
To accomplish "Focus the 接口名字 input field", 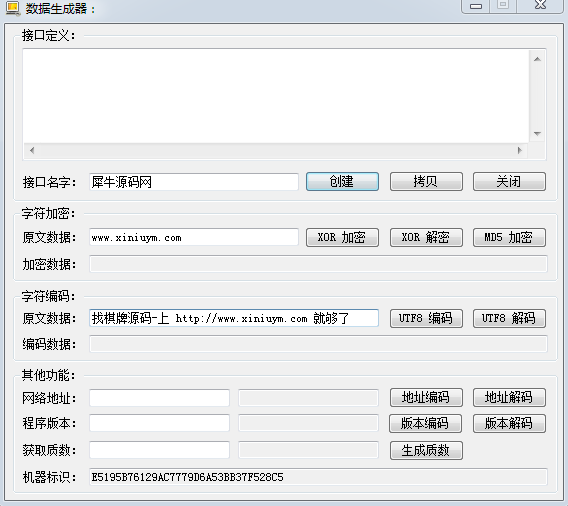I will pos(194,182).
